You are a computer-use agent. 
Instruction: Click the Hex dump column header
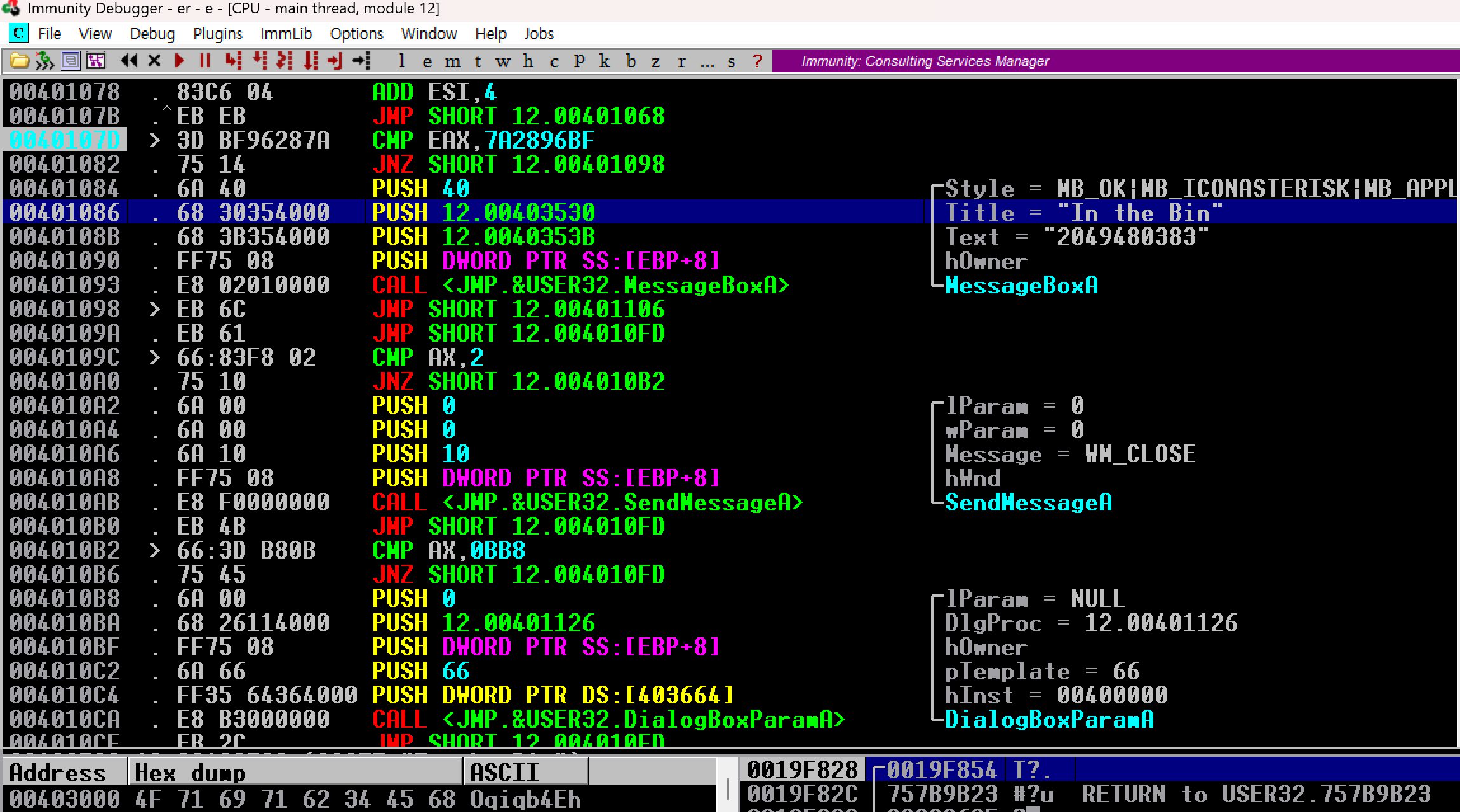[294, 773]
